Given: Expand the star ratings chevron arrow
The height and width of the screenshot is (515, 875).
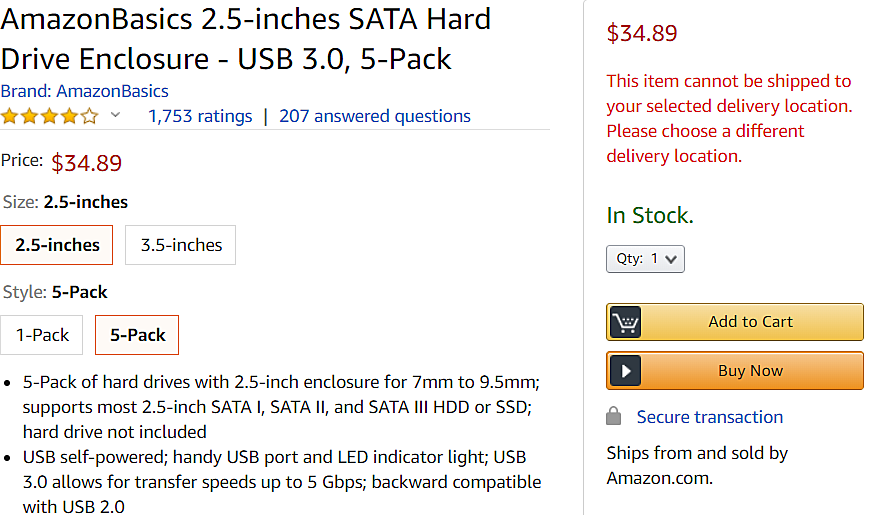Looking at the screenshot, I should [x=116, y=115].
